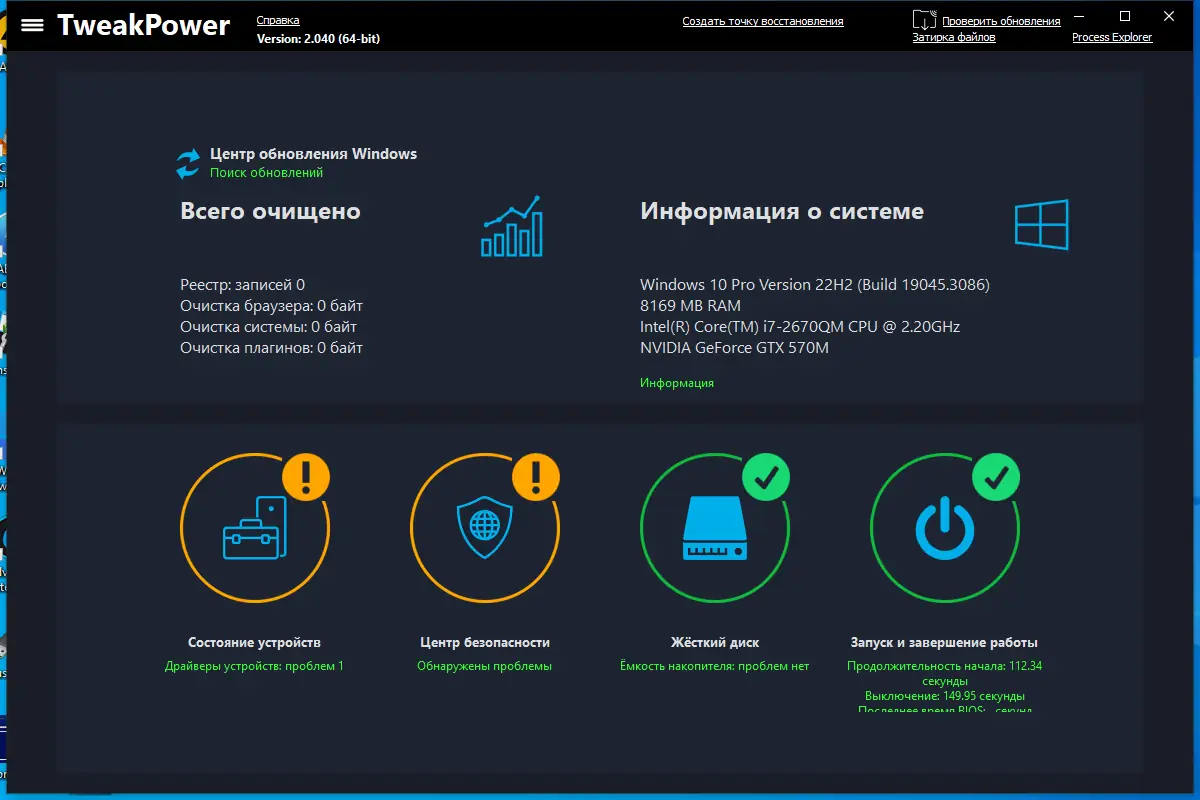Click the TweakPower application title
The height and width of the screenshot is (800, 1200).
tap(143, 25)
